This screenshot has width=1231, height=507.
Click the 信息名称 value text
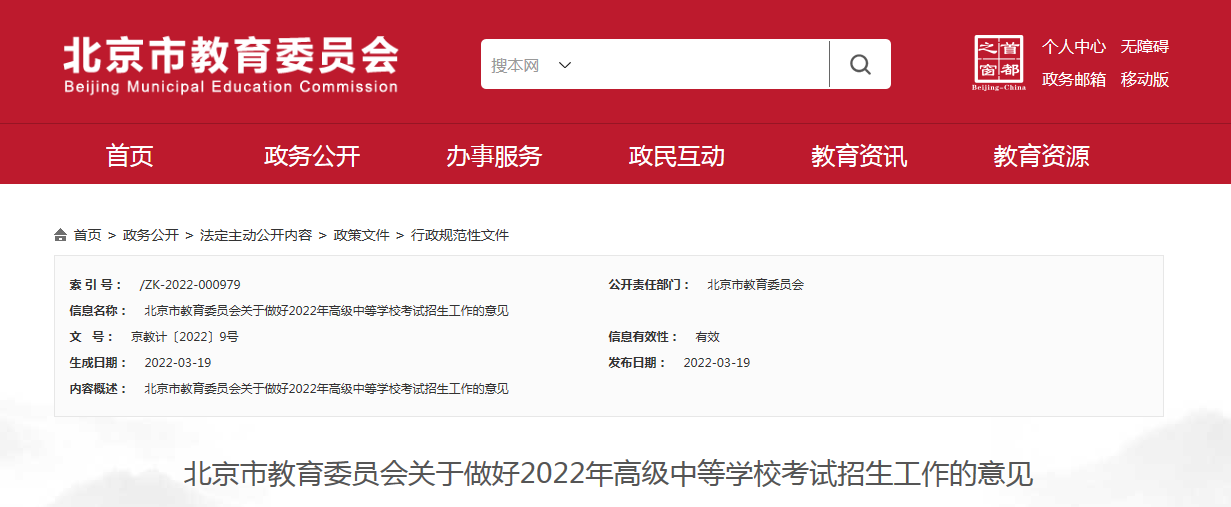pyautogui.click(x=326, y=311)
